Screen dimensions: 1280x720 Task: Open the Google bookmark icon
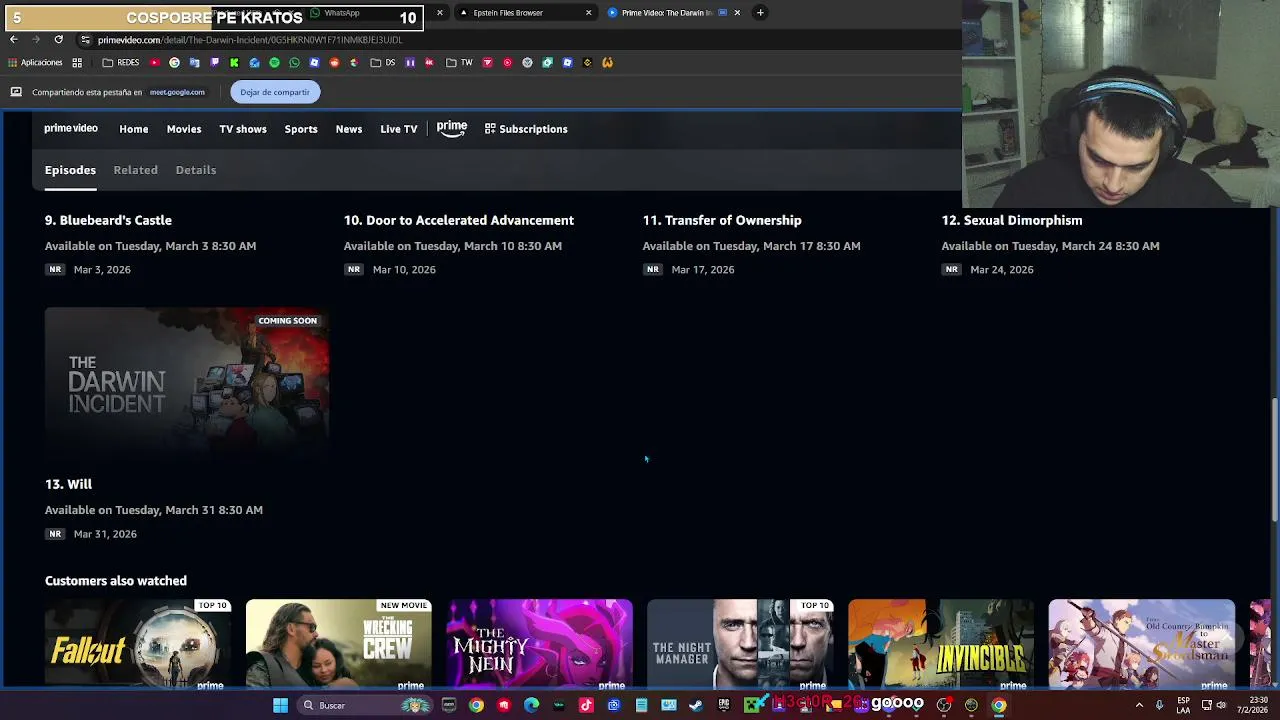click(x=174, y=62)
